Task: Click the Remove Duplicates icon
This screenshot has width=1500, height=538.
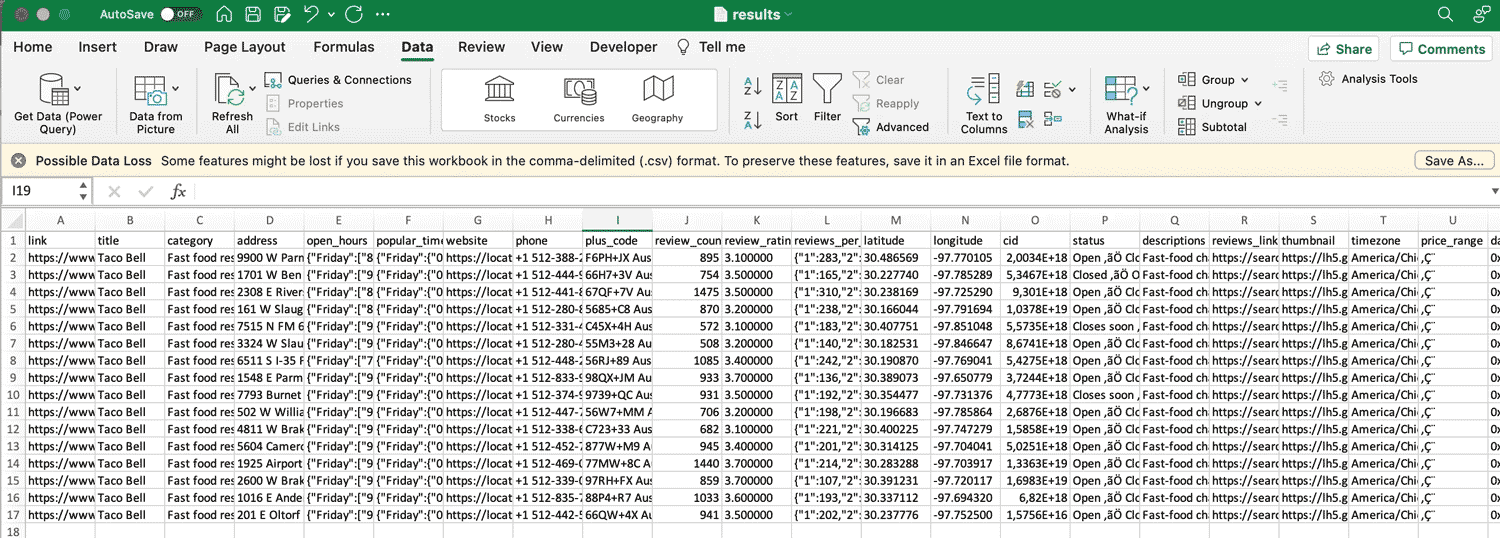Action: coord(1025,120)
